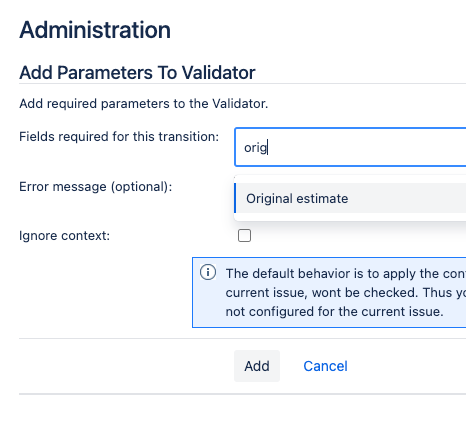466x426 pixels.
Task: Focus the field containing "orig"
Action: tap(350, 147)
